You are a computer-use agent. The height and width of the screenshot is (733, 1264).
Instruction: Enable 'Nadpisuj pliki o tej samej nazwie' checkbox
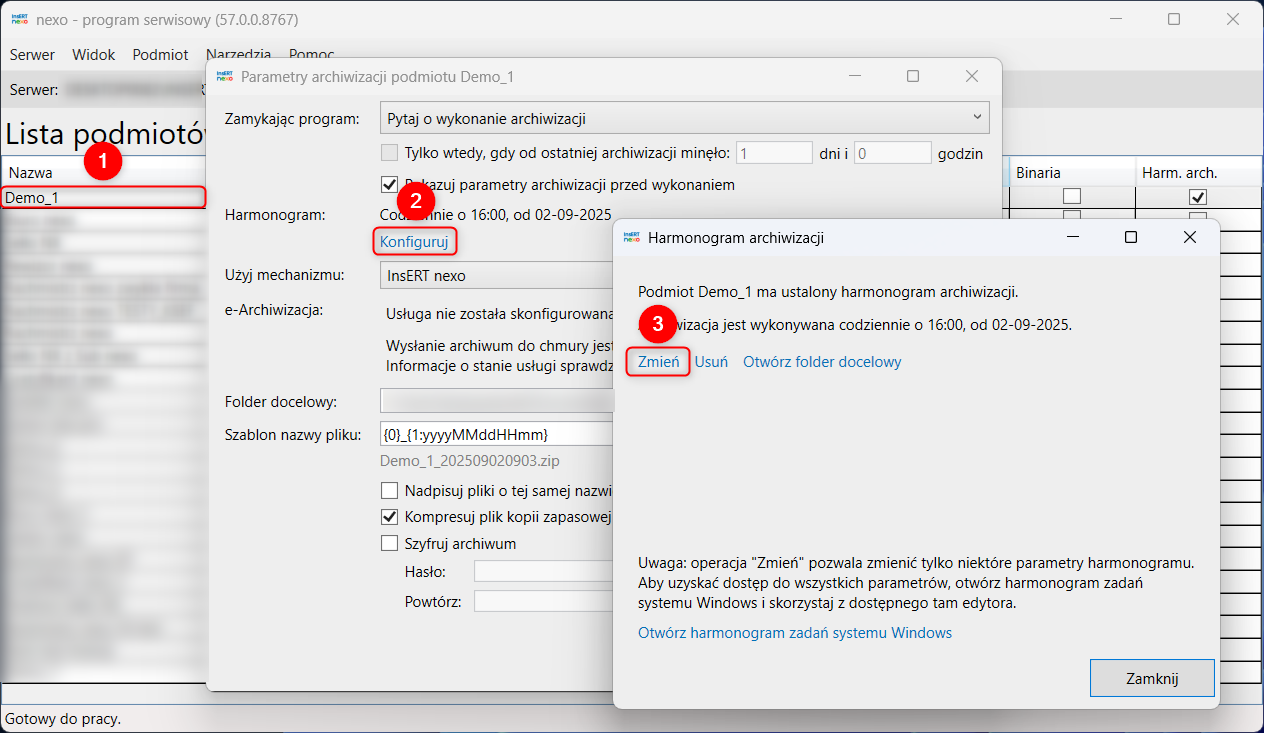(390, 491)
